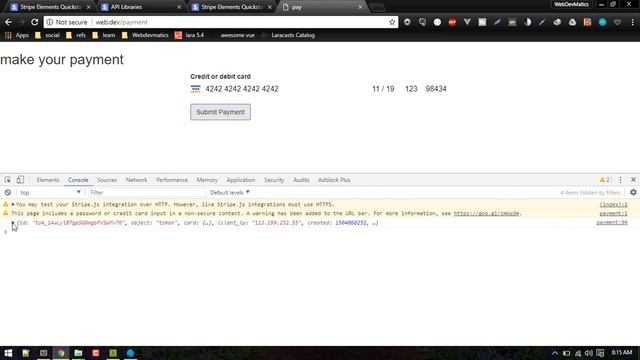Click the volume tray icon
The height and width of the screenshot is (360, 640).
click(589, 353)
